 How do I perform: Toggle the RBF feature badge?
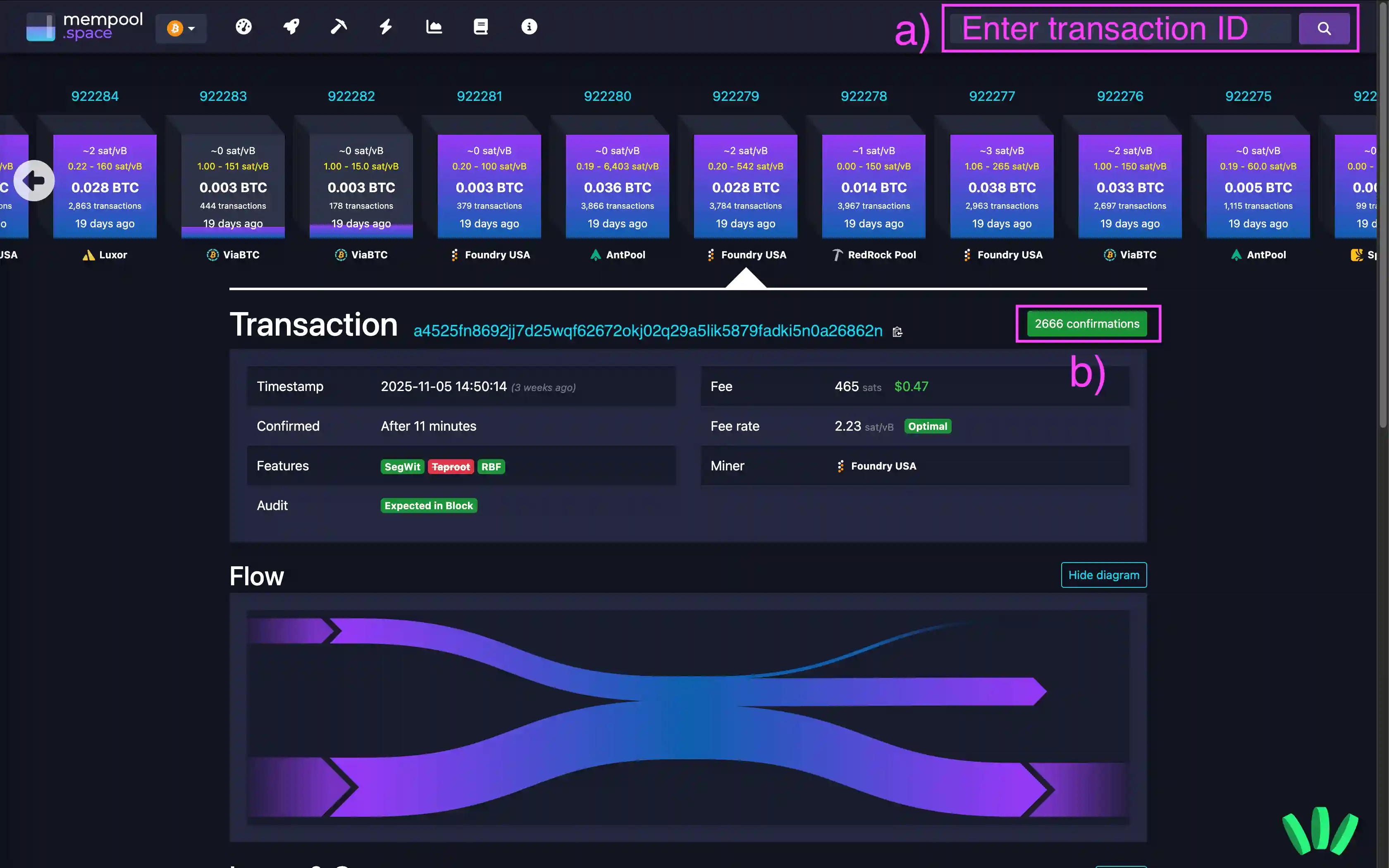pyautogui.click(x=491, y=466)
